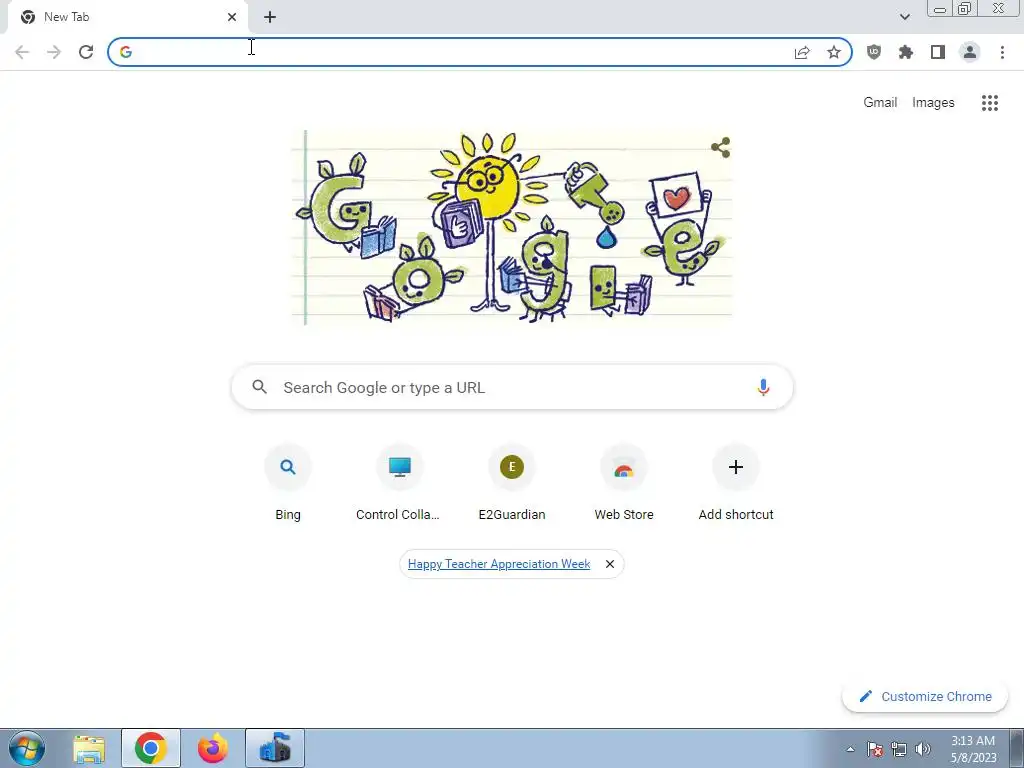Reload the page
The width and height of the screenshot is (1024, 768).
(x=86, y=52)
